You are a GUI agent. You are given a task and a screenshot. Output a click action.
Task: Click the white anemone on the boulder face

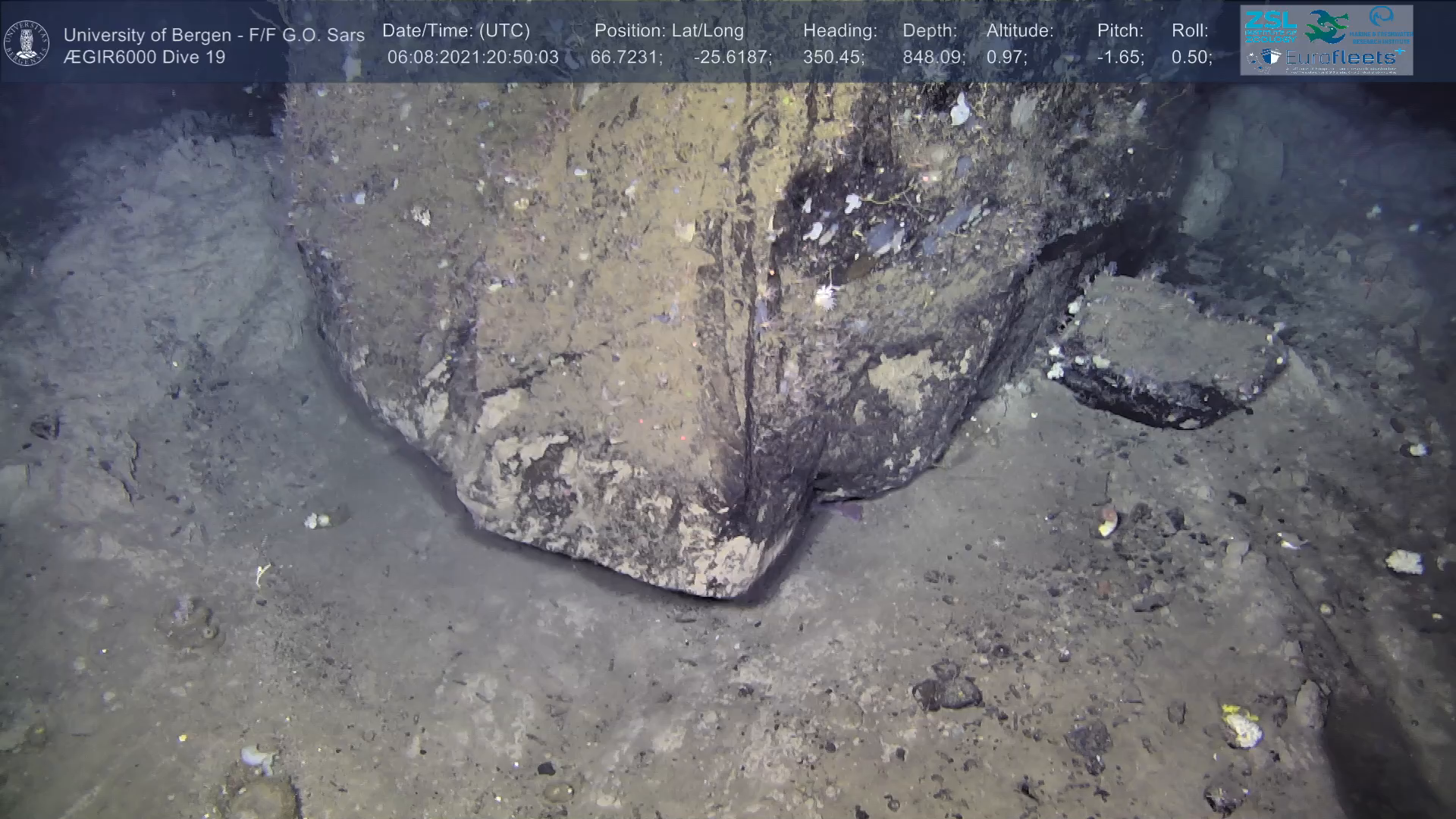click(x=826, y=297)
